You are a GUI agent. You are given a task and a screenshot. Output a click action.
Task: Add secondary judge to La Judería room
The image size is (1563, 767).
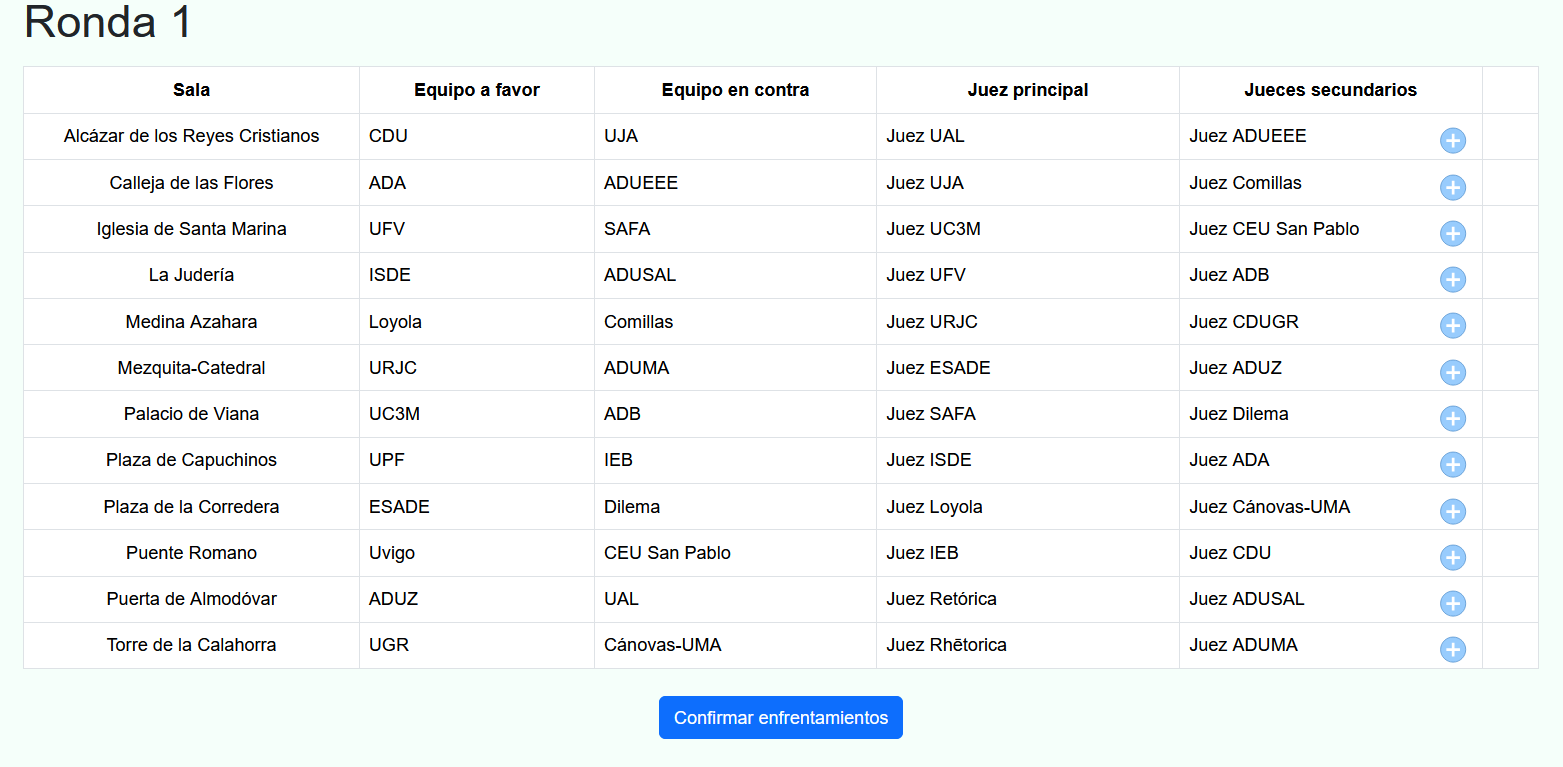(x=1452, y=279)
